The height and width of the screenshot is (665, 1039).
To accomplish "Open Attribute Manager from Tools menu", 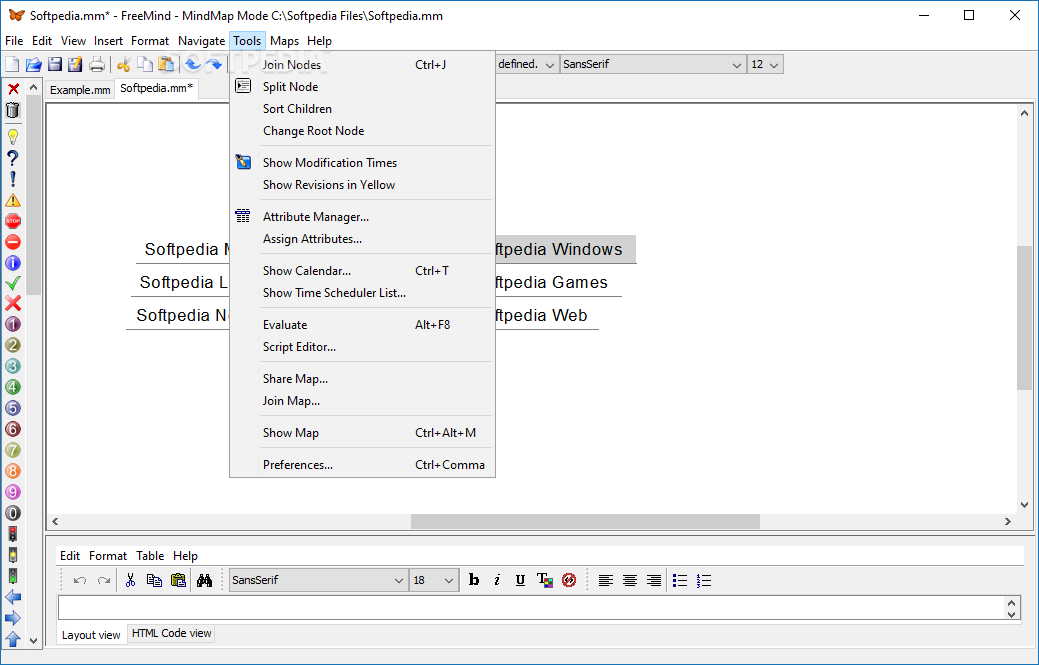I will coord(362,217).
